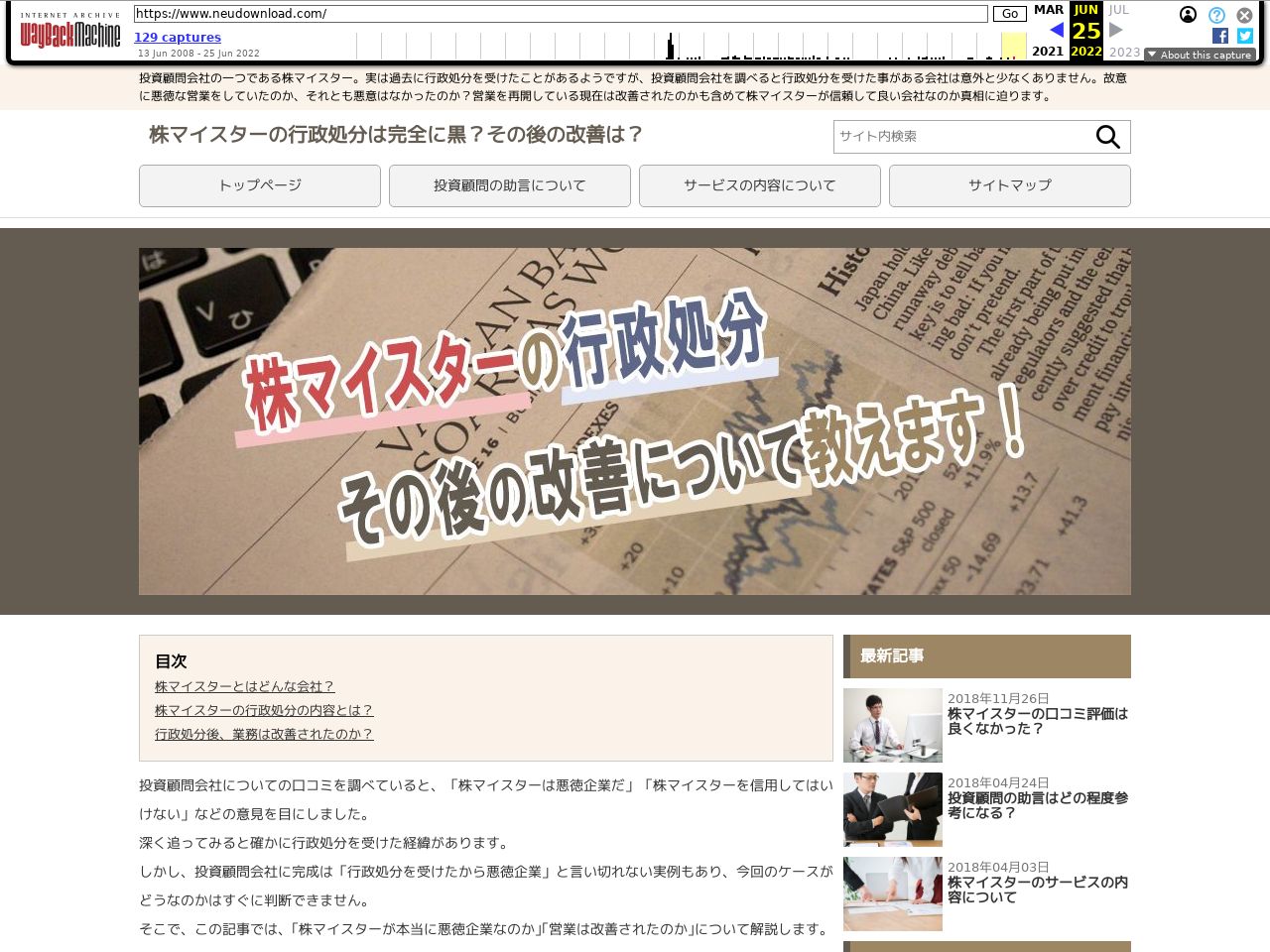This screenshot has width=1270, height=952.
Task: Click the site search magnifier icon
Action: [x=1107, y=137]
